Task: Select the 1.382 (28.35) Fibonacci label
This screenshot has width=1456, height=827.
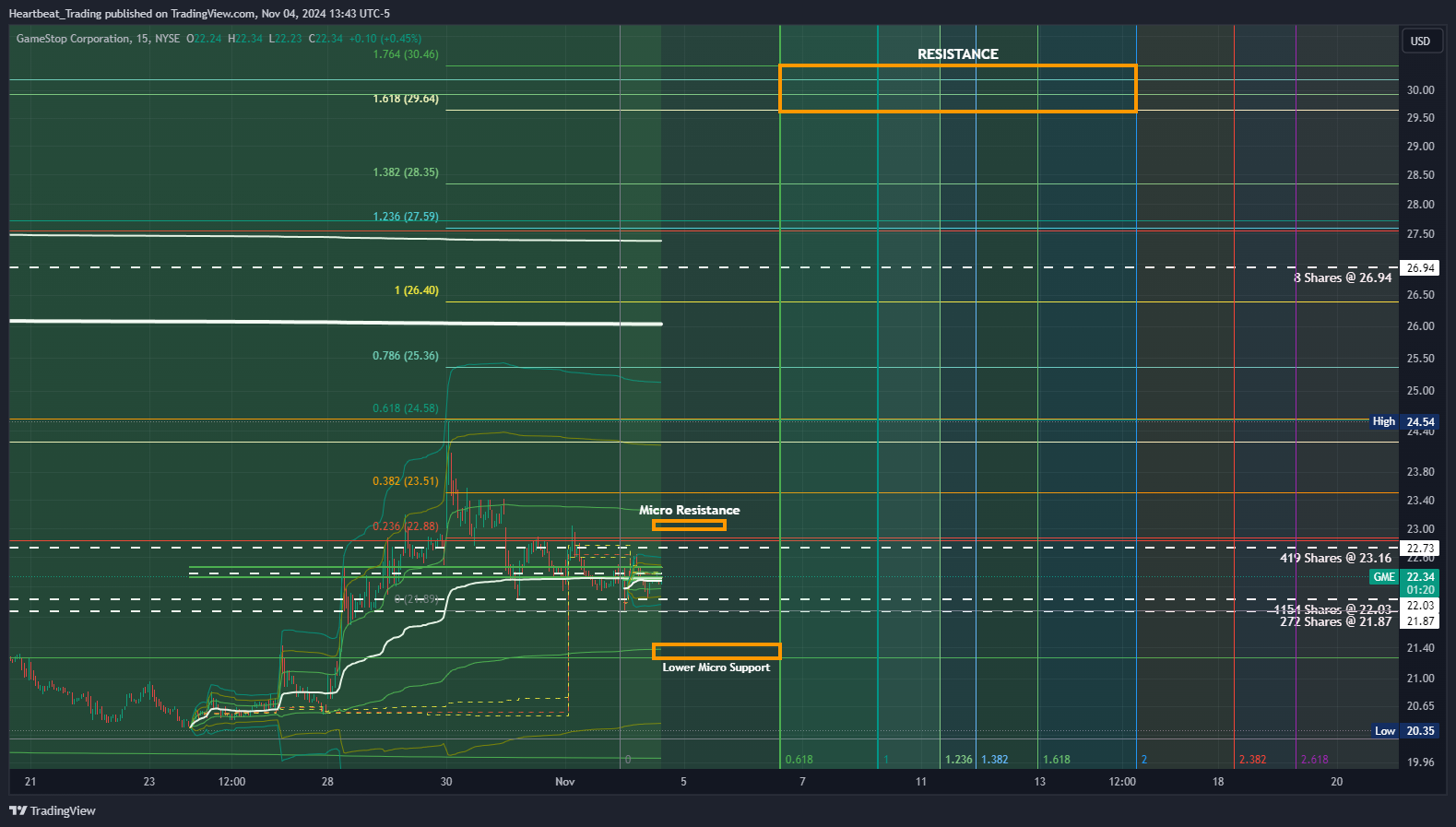Action: 406,172
